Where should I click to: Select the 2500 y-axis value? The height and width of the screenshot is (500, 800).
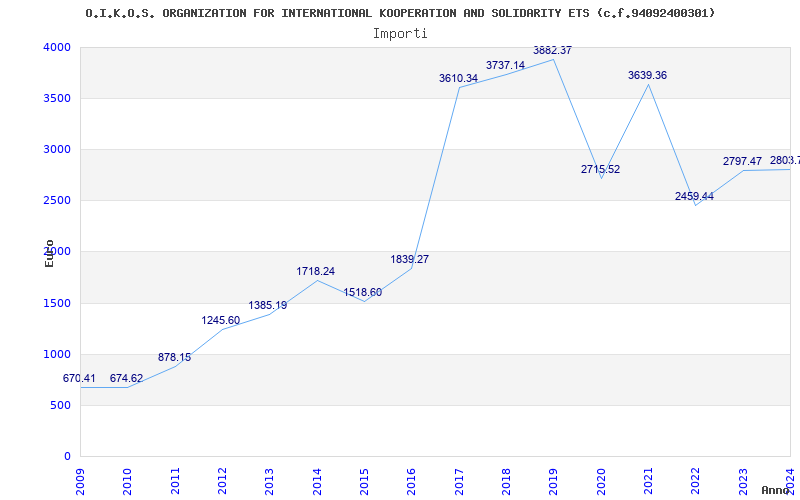click(x=57, y=201)
